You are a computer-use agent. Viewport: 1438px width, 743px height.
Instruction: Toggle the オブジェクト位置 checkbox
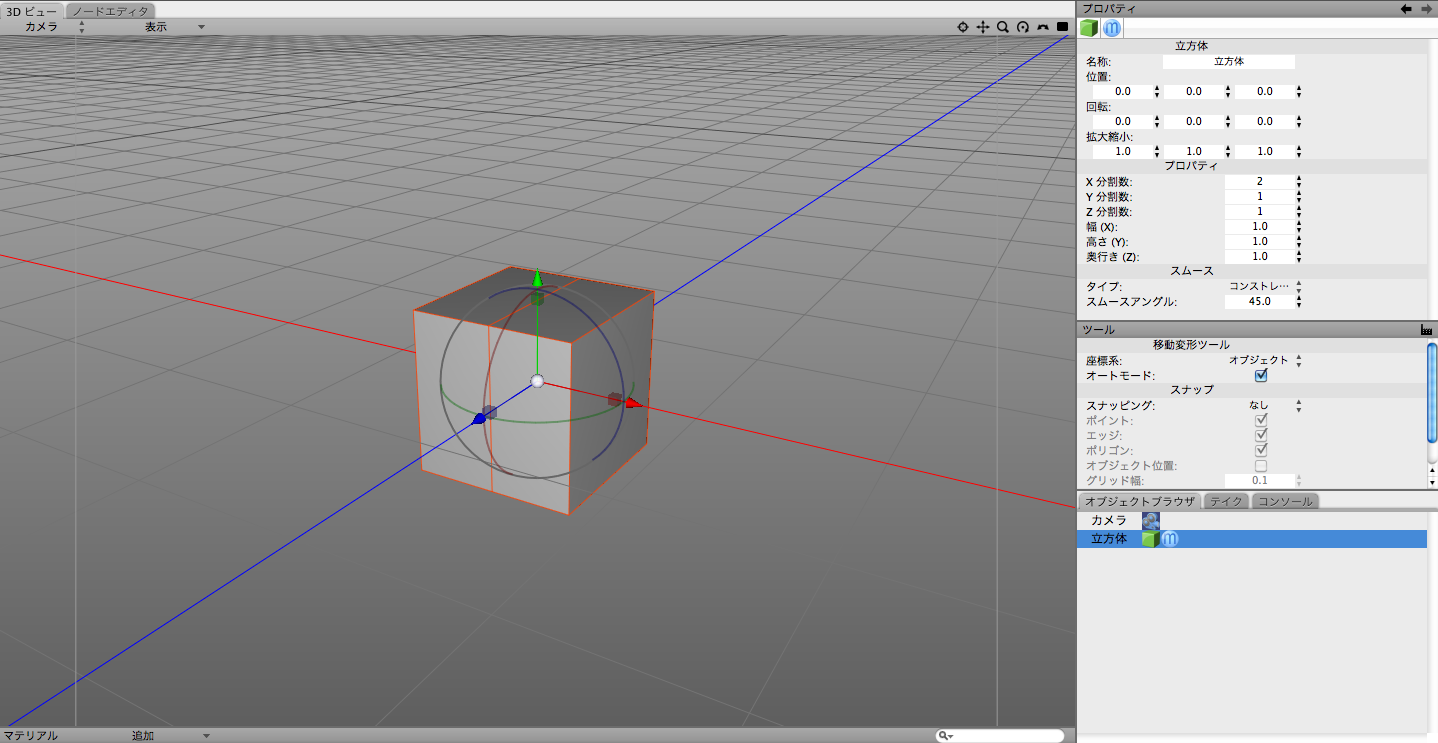(1261, 465)
